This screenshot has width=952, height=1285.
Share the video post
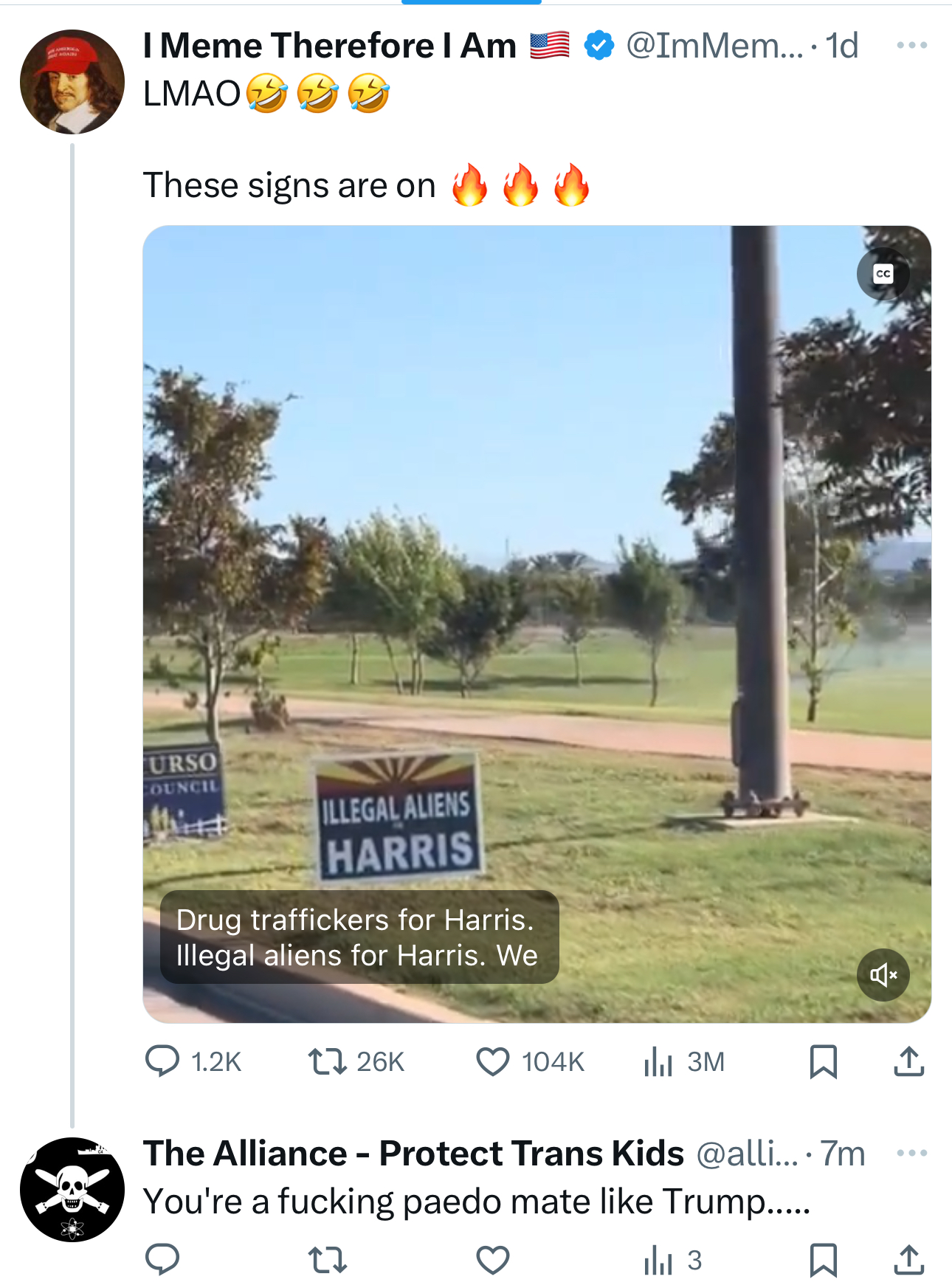[x=908, y=1061]
